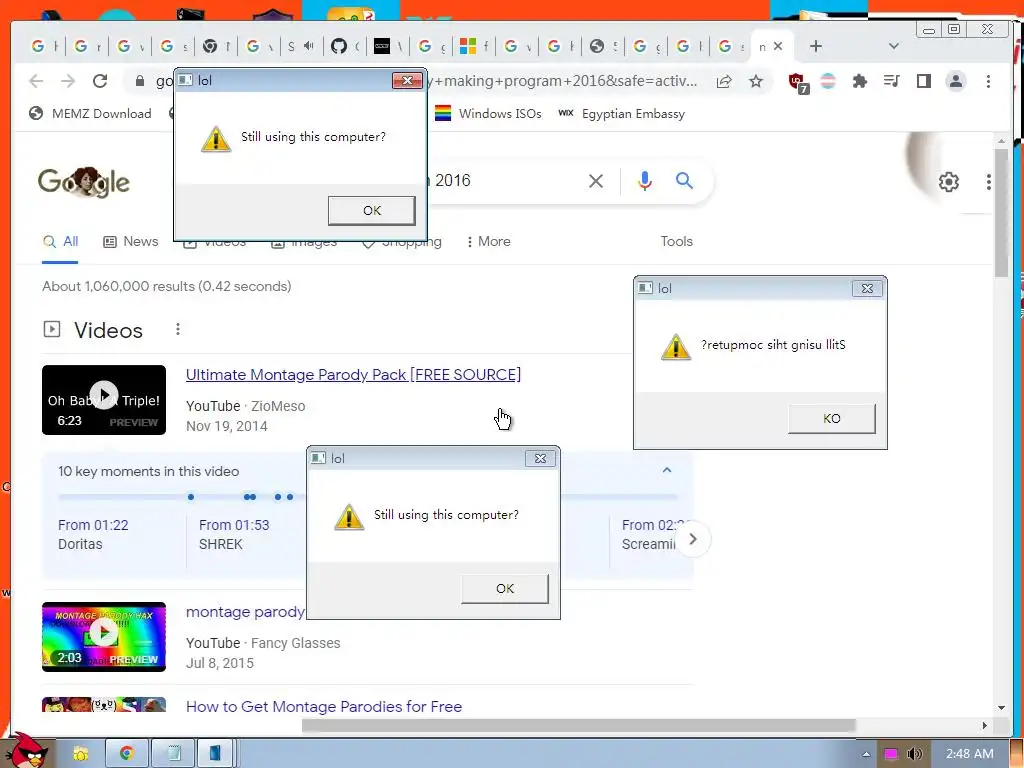Image resolution: width=1024 pixels, height=768 pixels.
Task: Click OK in top lol dialog
Action: tap(372, 210)
